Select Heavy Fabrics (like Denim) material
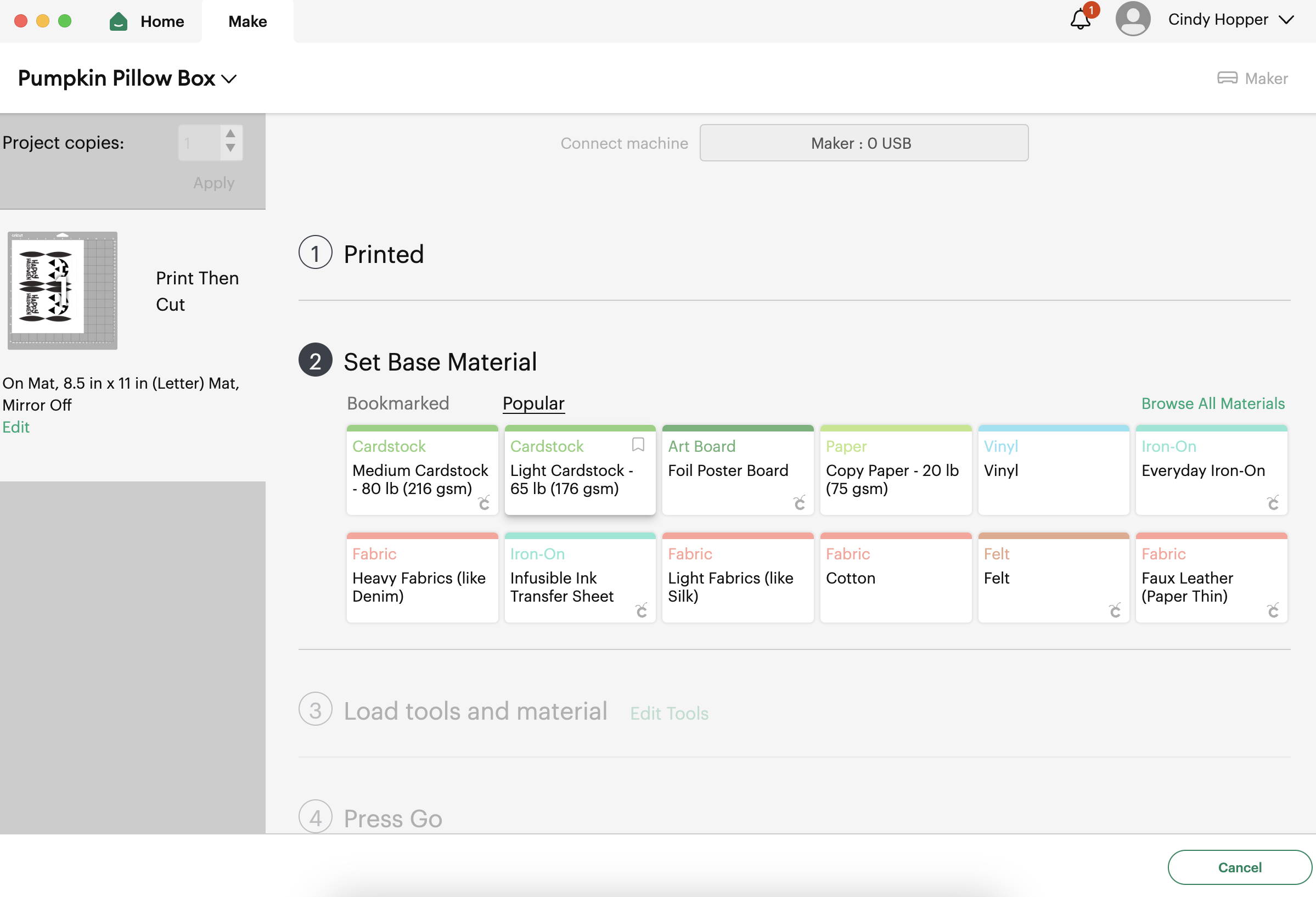Viewport: 1316px width, 897px height. [422, 578]
